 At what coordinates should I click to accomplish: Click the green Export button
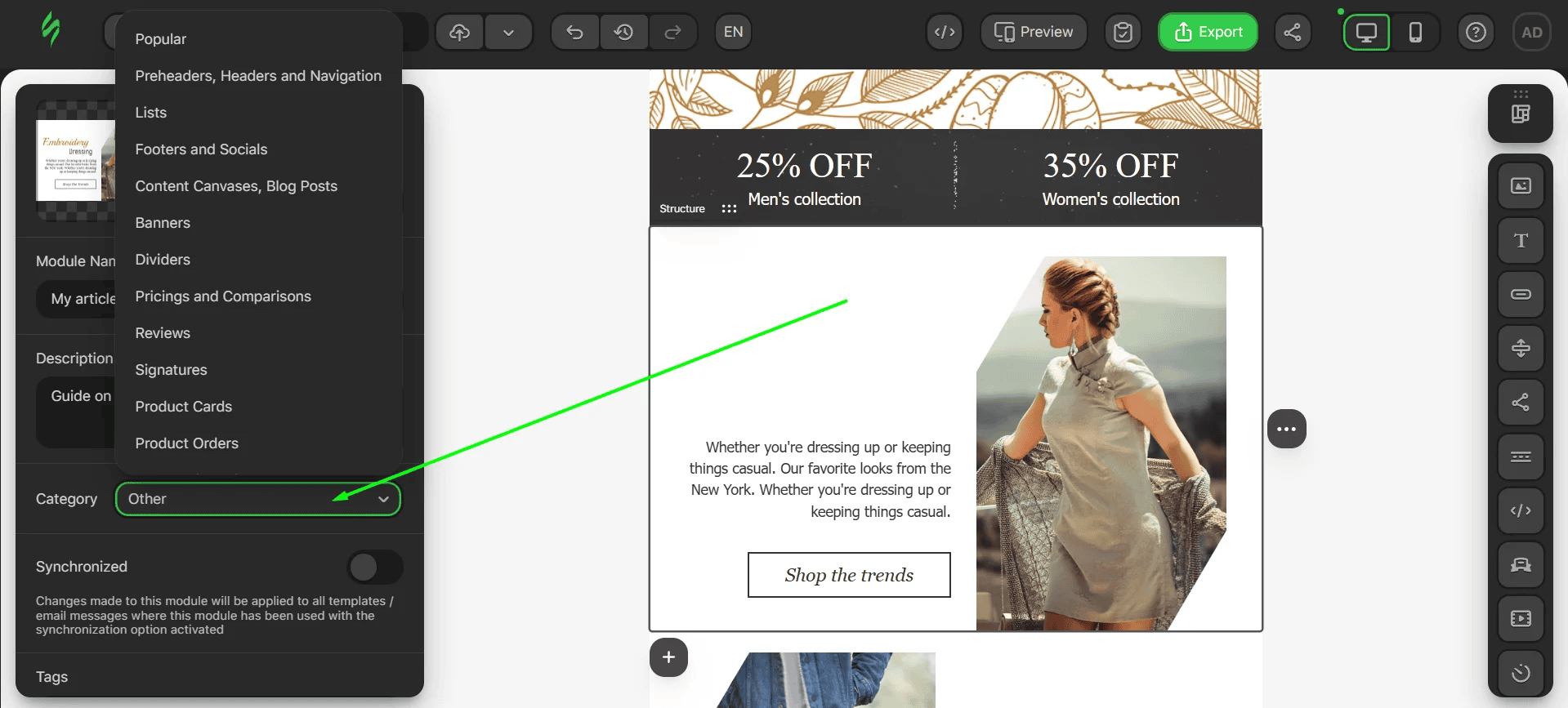click(x=1208, y=32)
